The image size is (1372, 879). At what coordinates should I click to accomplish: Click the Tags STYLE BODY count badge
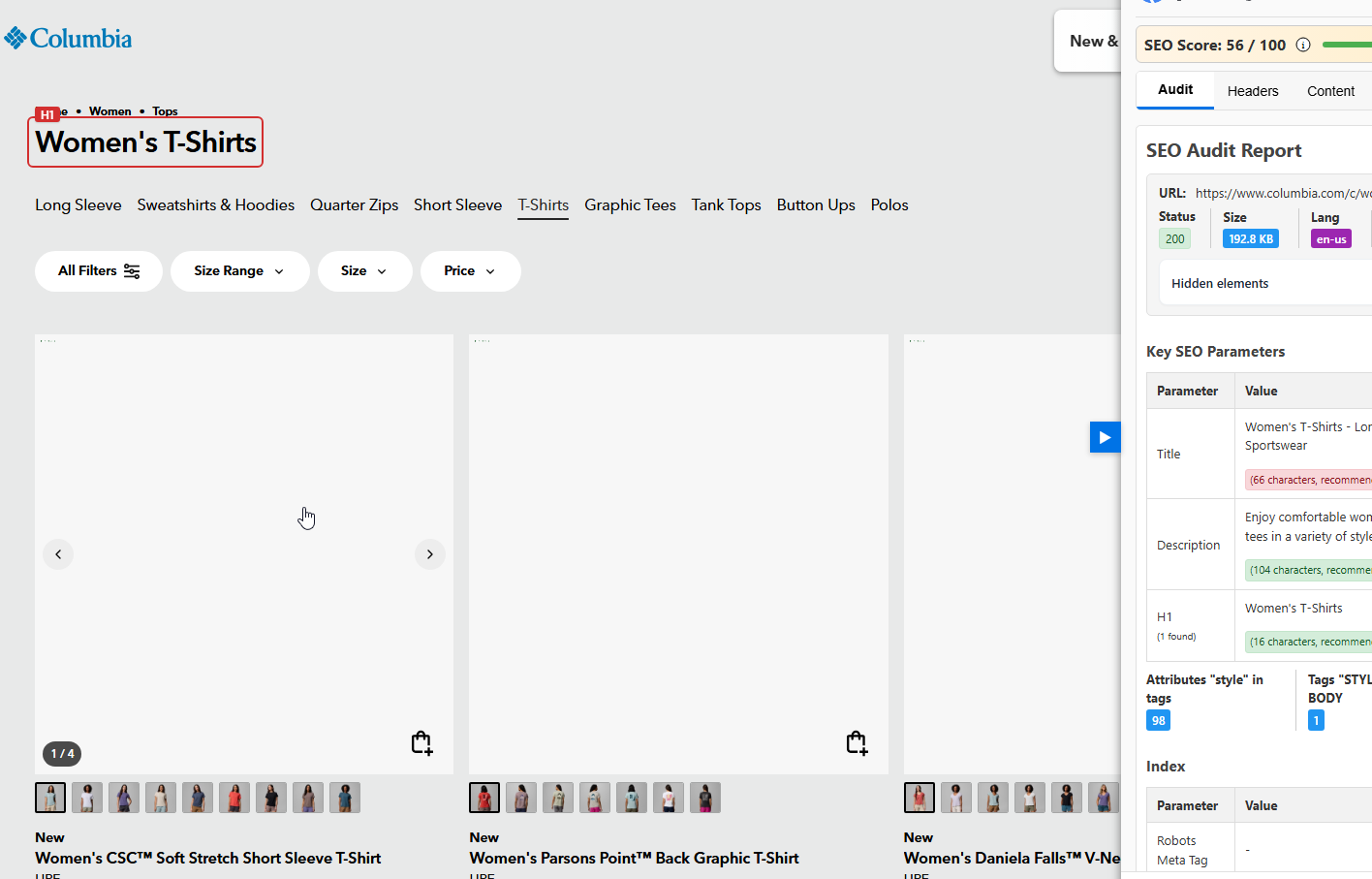[x=1316, y=720]
